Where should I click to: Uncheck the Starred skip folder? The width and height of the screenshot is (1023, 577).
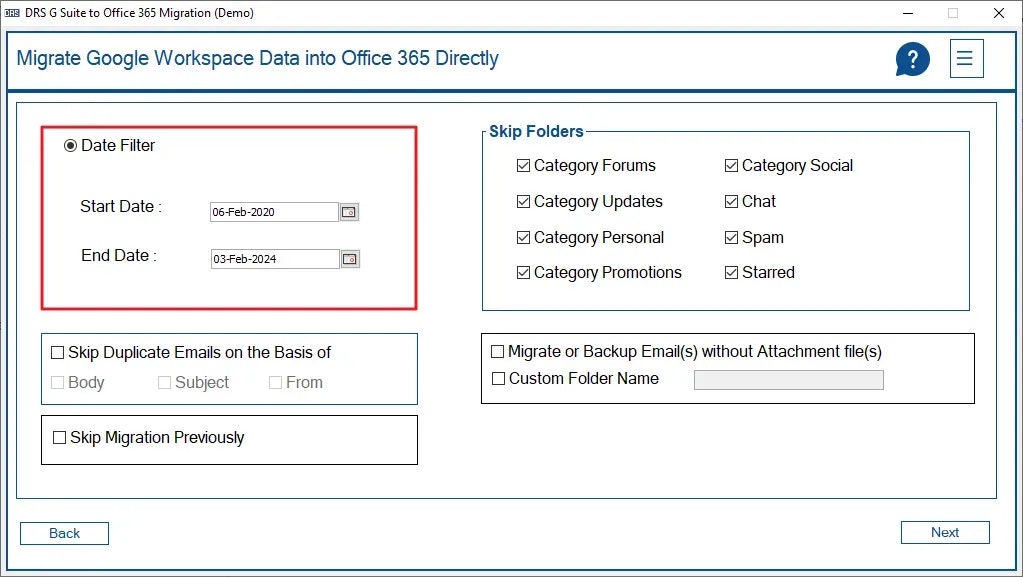[731, 273]
